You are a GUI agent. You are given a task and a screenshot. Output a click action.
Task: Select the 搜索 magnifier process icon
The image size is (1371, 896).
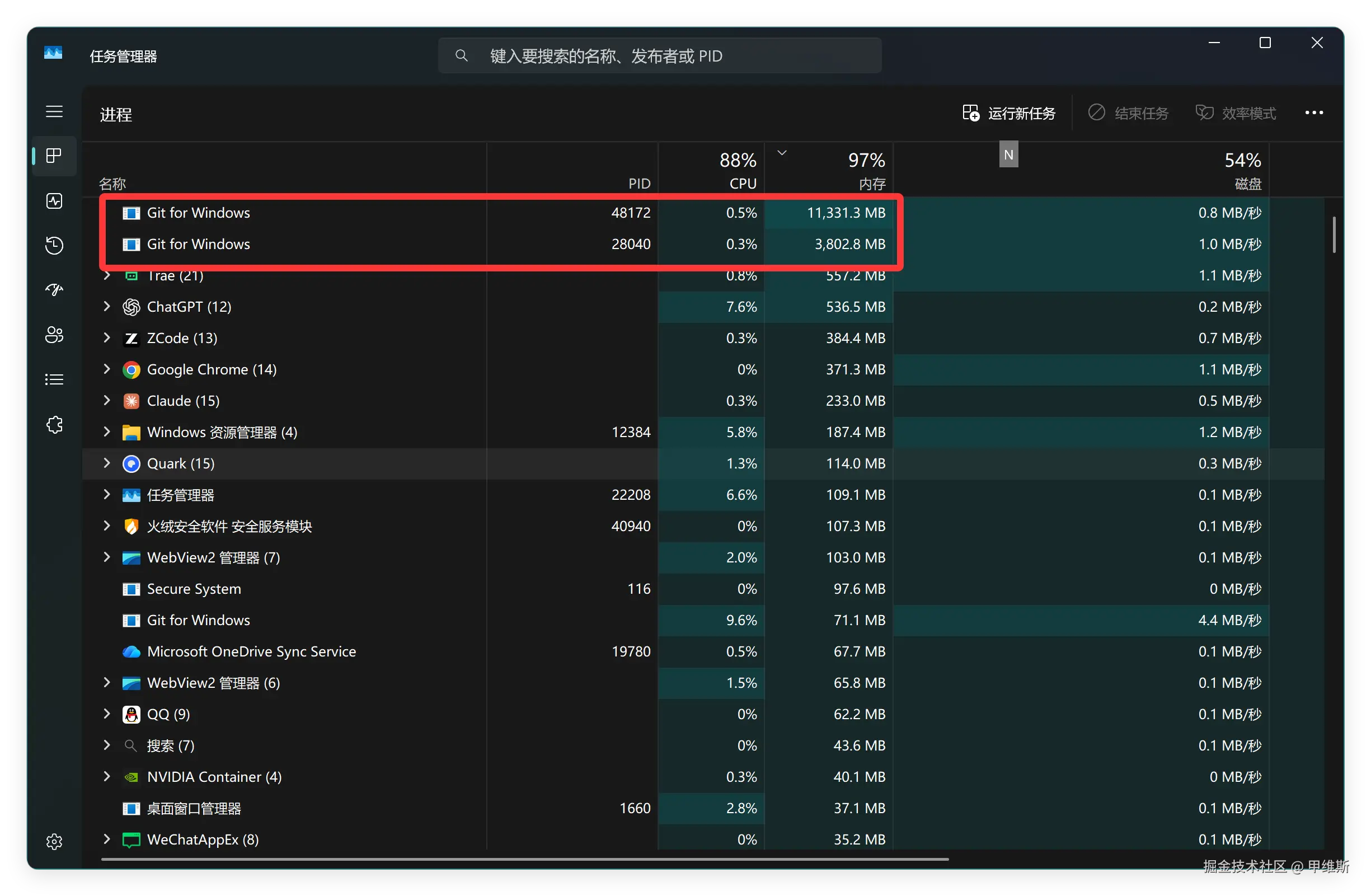pyautogui.click(x=132, y=745)
